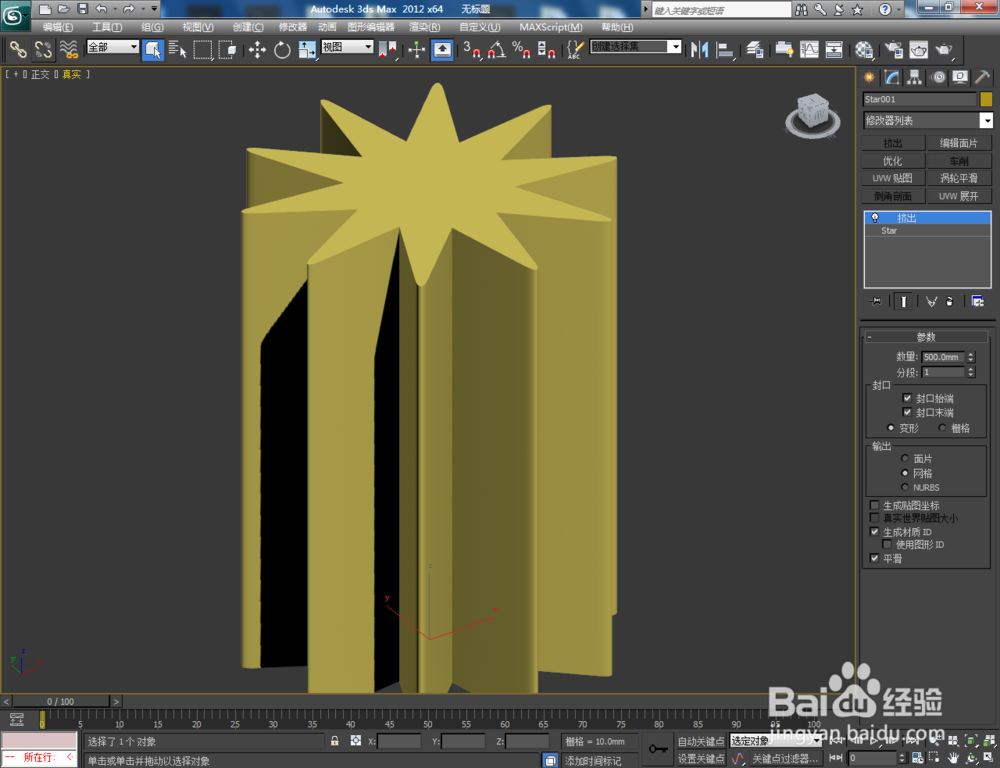Open reference coordinate 视图 dropdown
The width and height of the screenshot is (1000, 768).
click(x=347, y=47)
